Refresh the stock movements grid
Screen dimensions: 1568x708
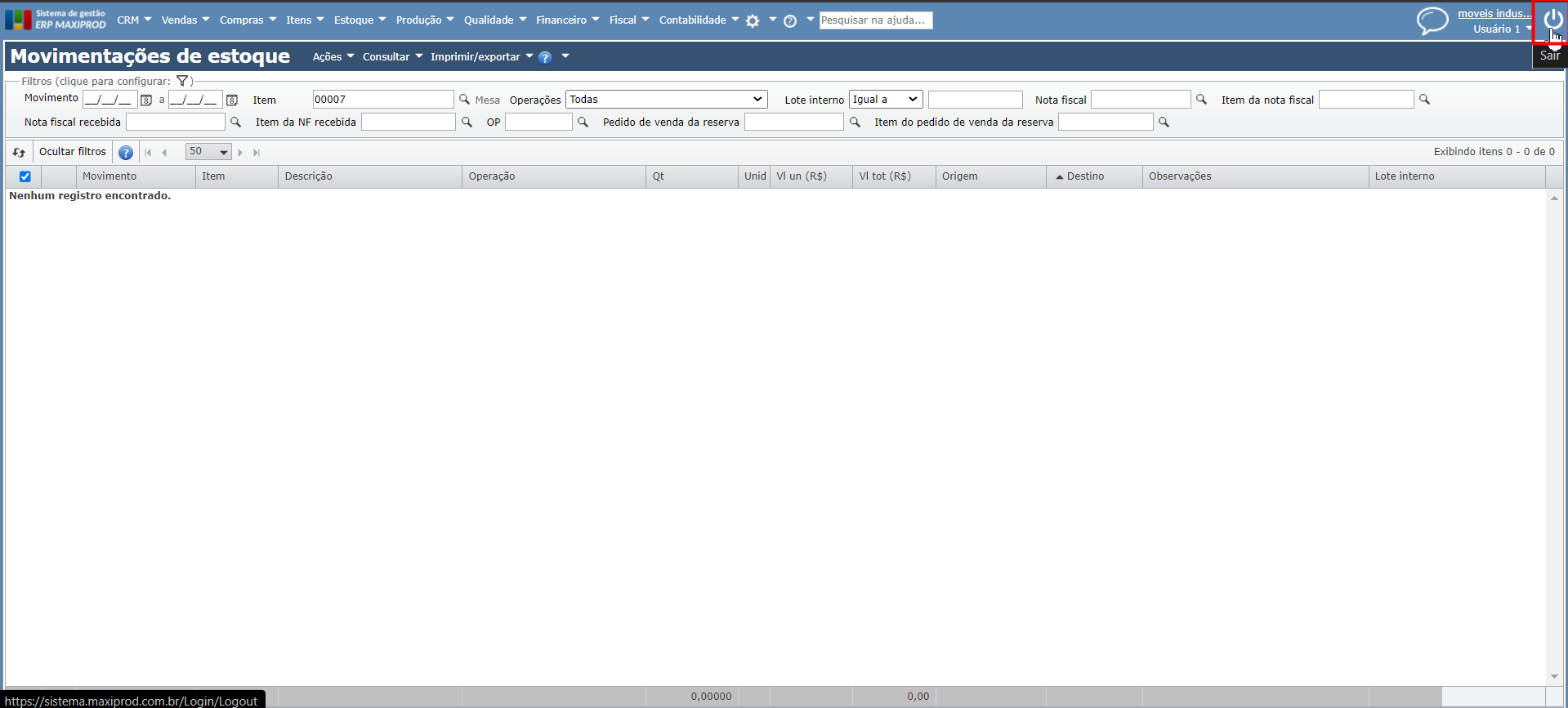(x=19, y=152)
